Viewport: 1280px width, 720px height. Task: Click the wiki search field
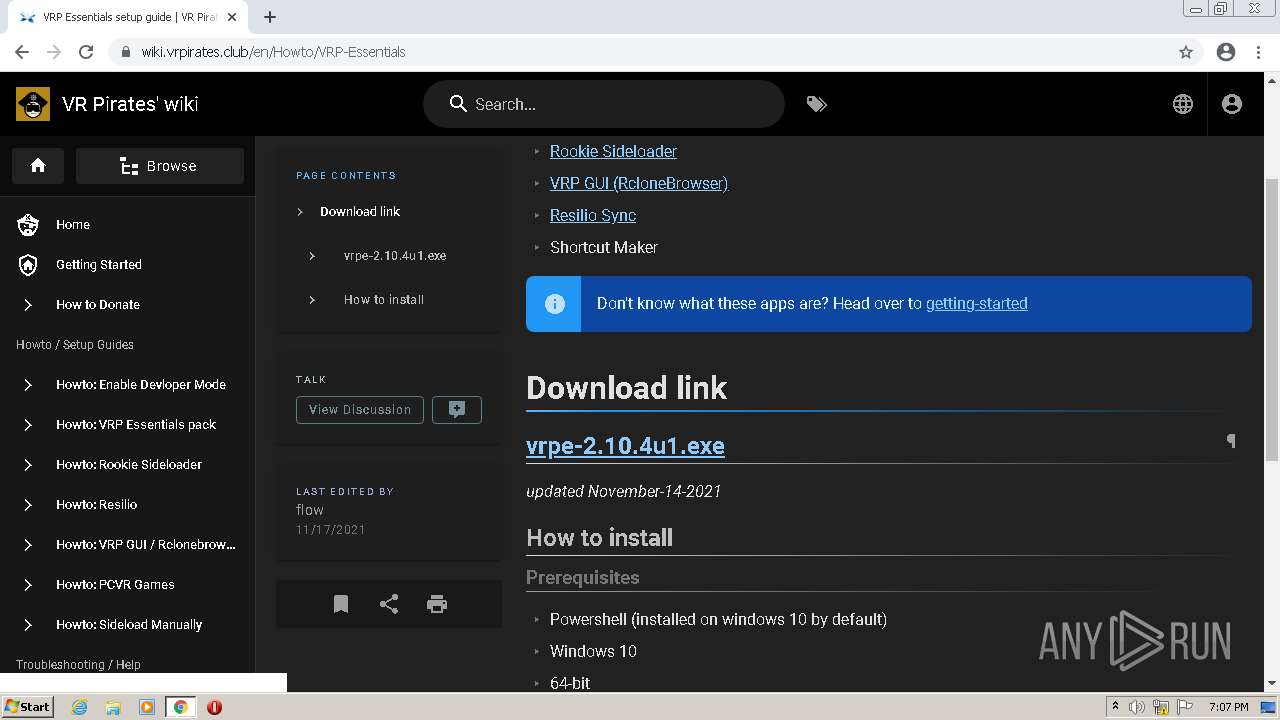[604, 104]
